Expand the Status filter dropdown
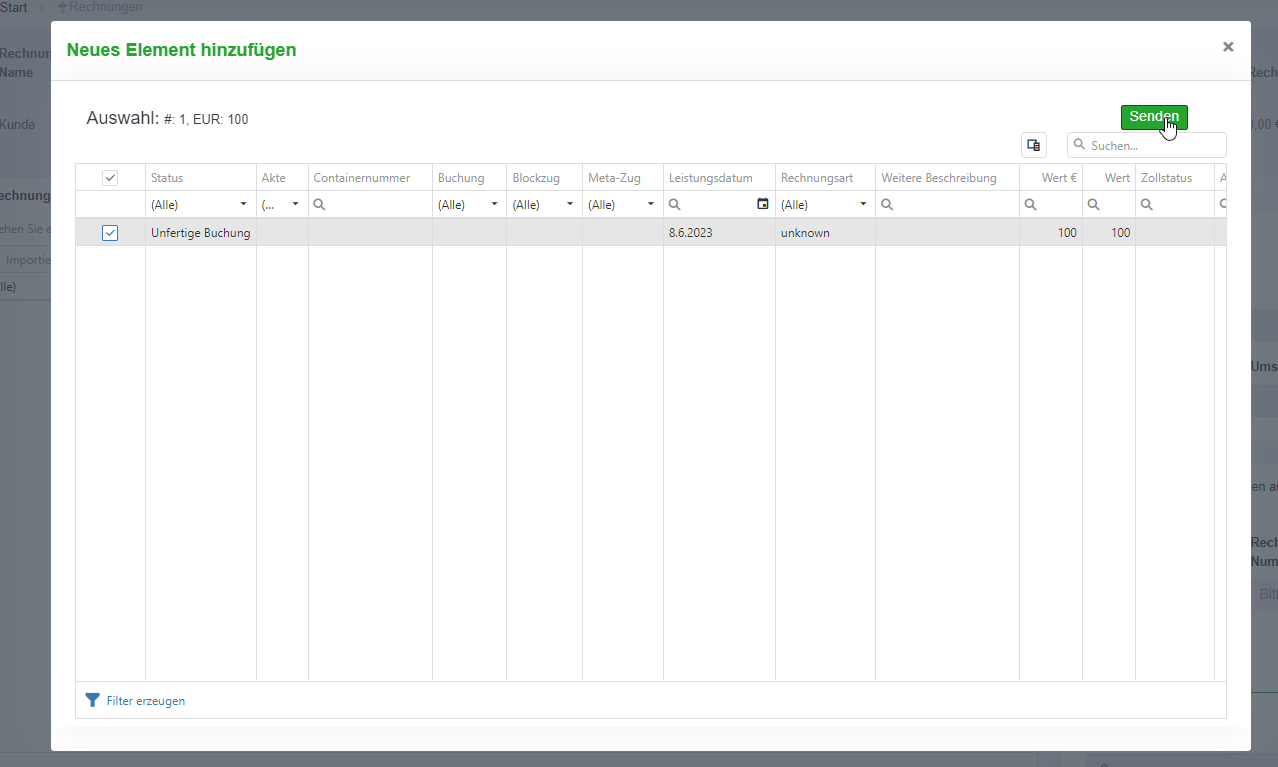The image size is (1278, 767). point(243,204)
